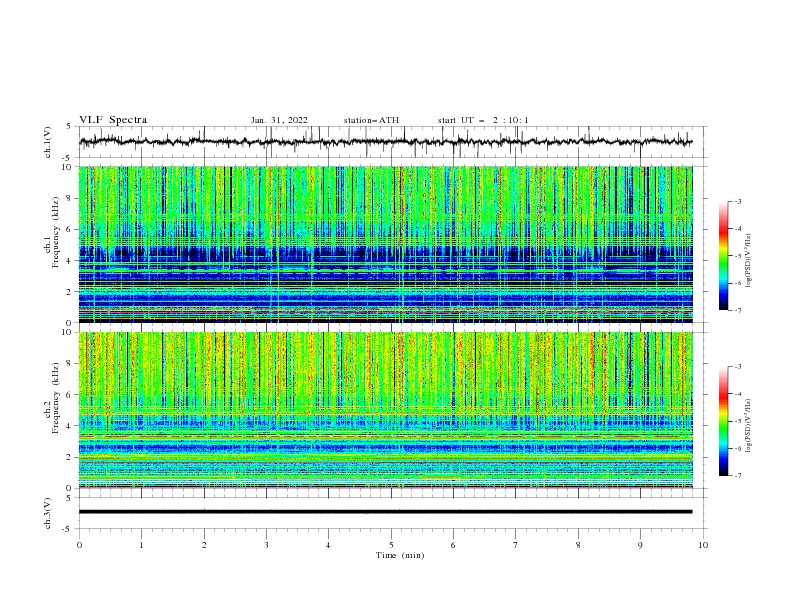
Task: Click the 'ch.1(V)' waveform axis label
Action: pyautogui.click(x=47, y=142)
